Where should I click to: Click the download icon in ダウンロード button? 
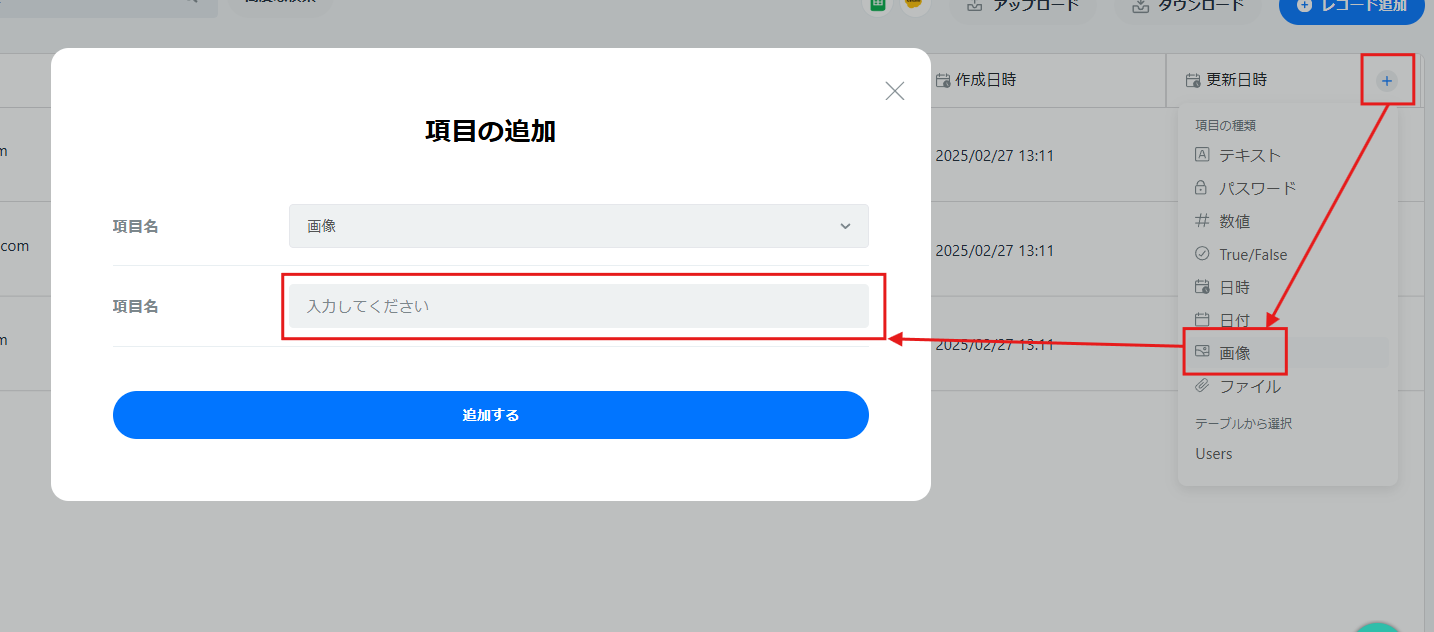1139,6
